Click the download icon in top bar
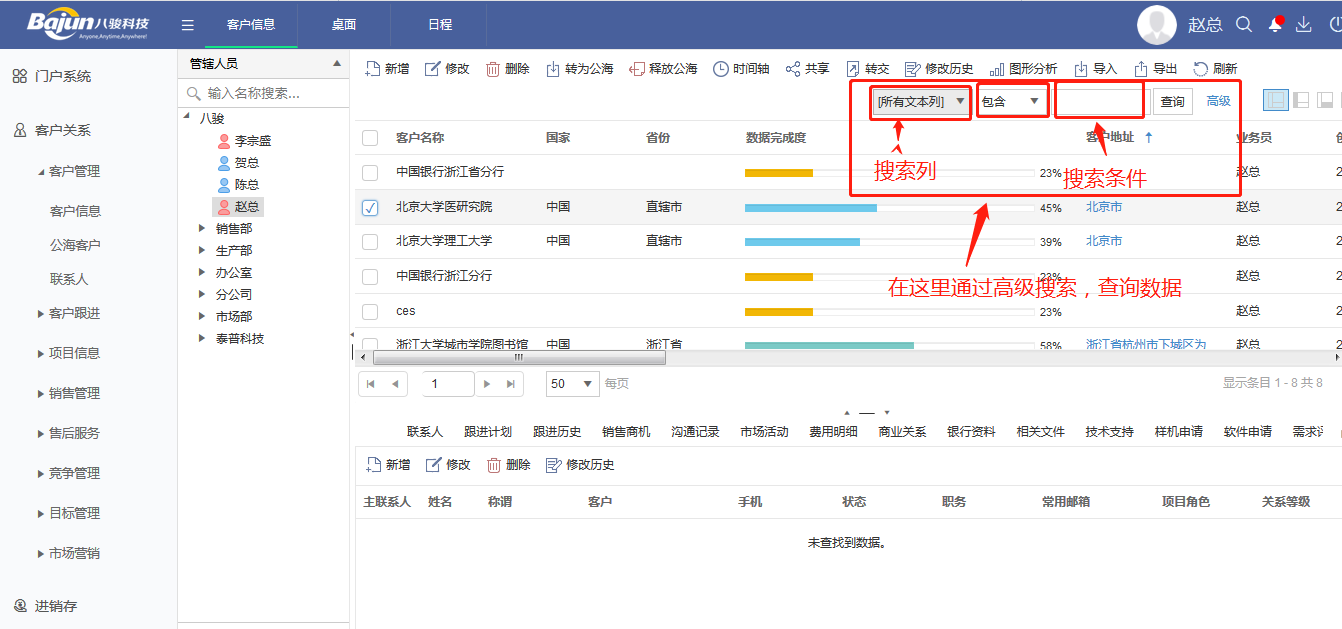The height and width of the screenshot is (629, 1342). click(x=1303, y=25)
